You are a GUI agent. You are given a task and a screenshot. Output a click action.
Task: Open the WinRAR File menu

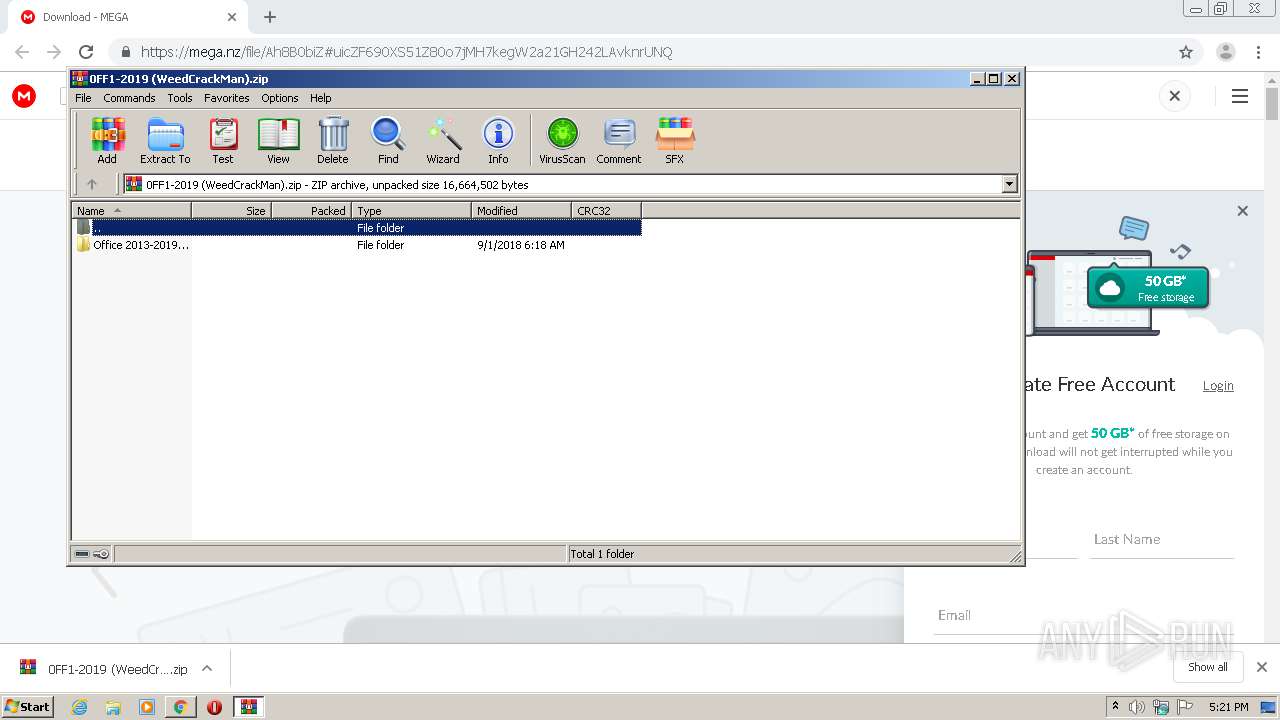(83, 98)
